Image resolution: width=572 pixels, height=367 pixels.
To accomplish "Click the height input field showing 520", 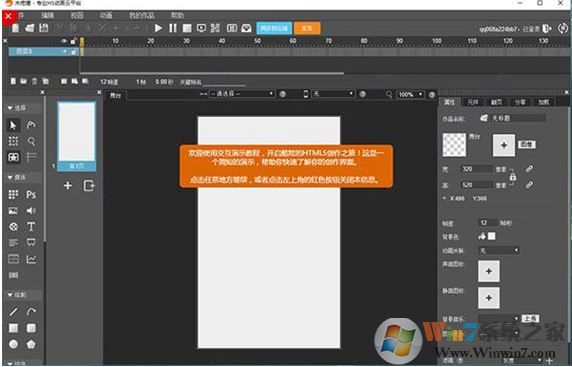I will [x=476, y=185].
